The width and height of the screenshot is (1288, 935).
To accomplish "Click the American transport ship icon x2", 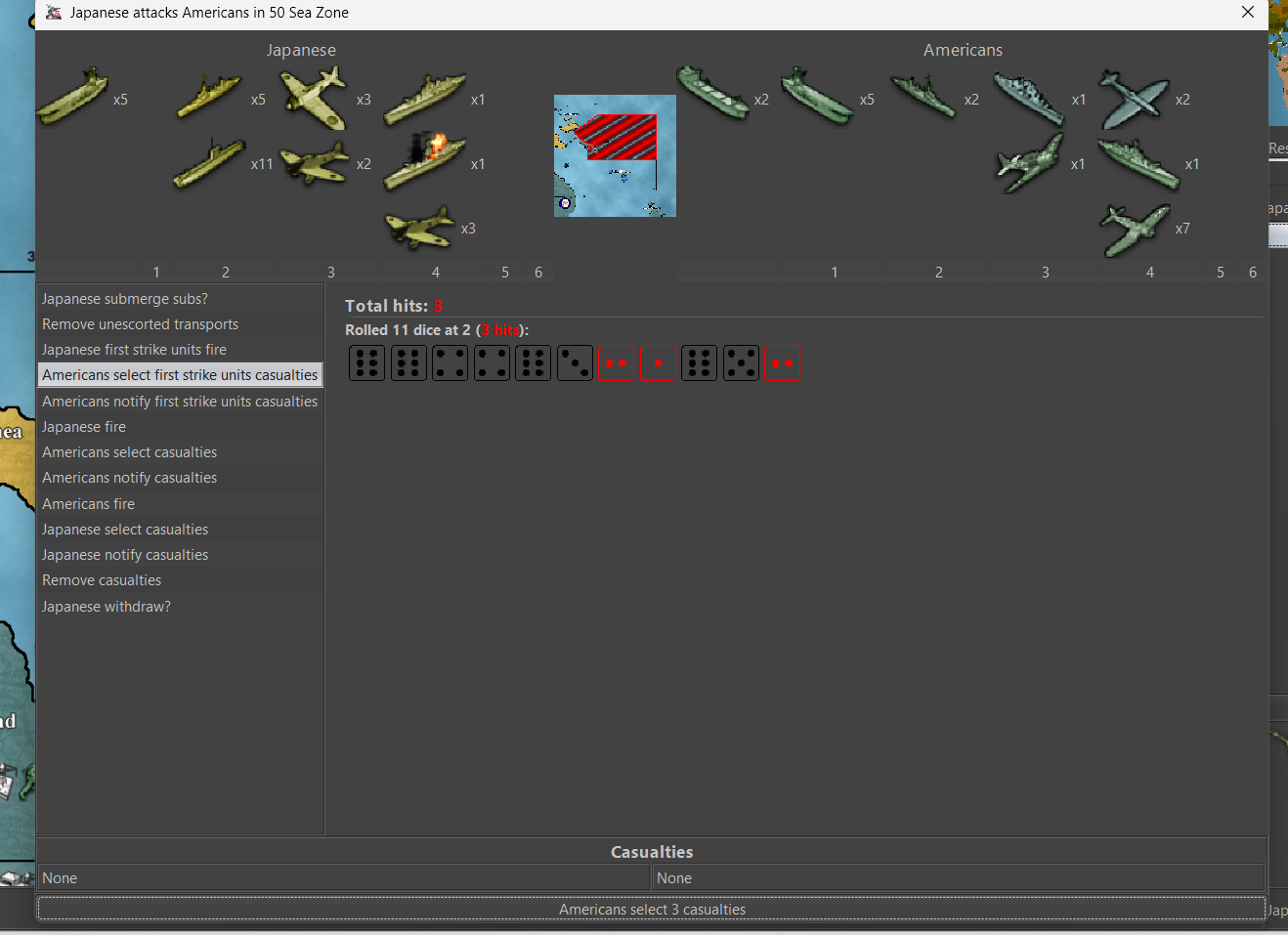I will [712, 95].
